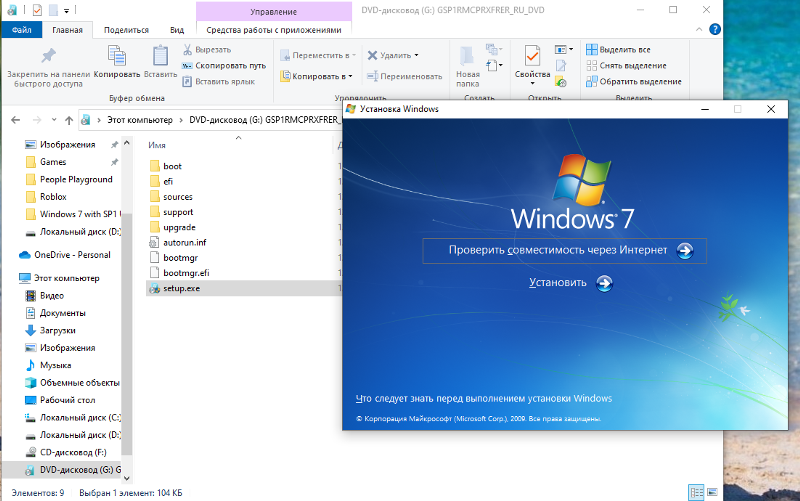Select the sources folder
This screenshot has width=800, height=501.
pos(178,196)
